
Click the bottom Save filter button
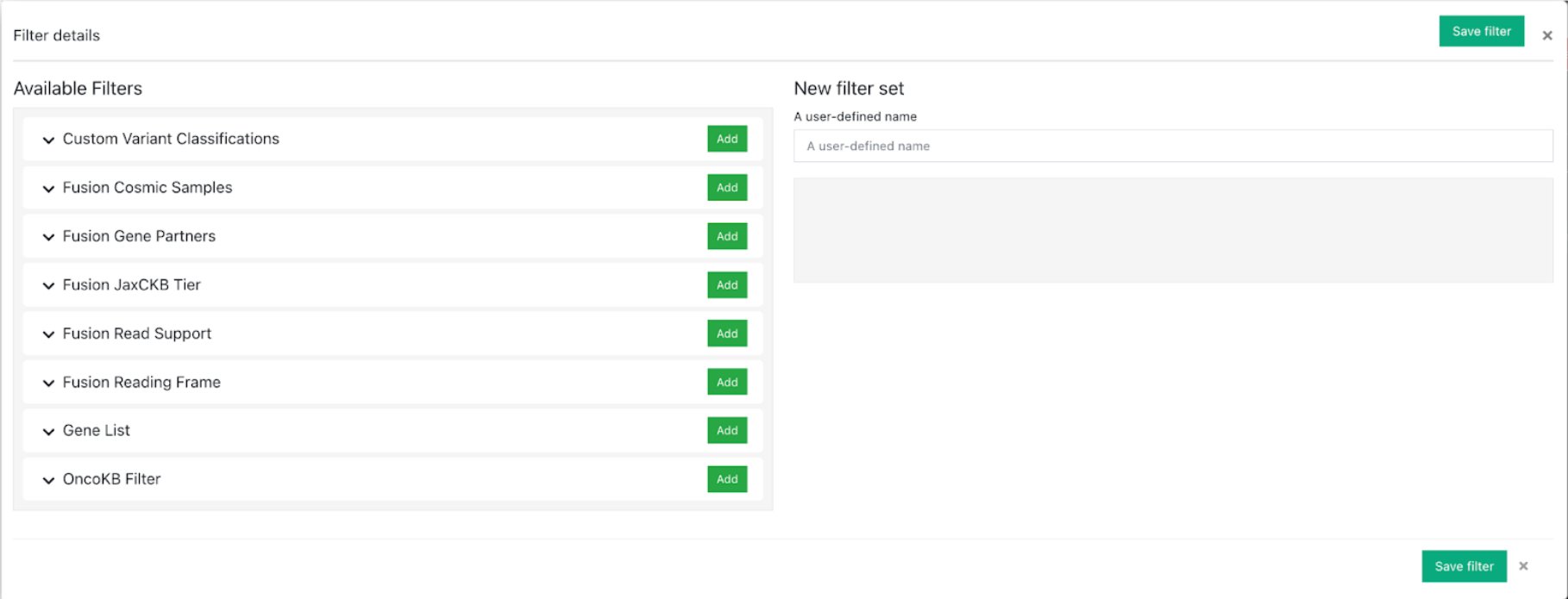1464,566
